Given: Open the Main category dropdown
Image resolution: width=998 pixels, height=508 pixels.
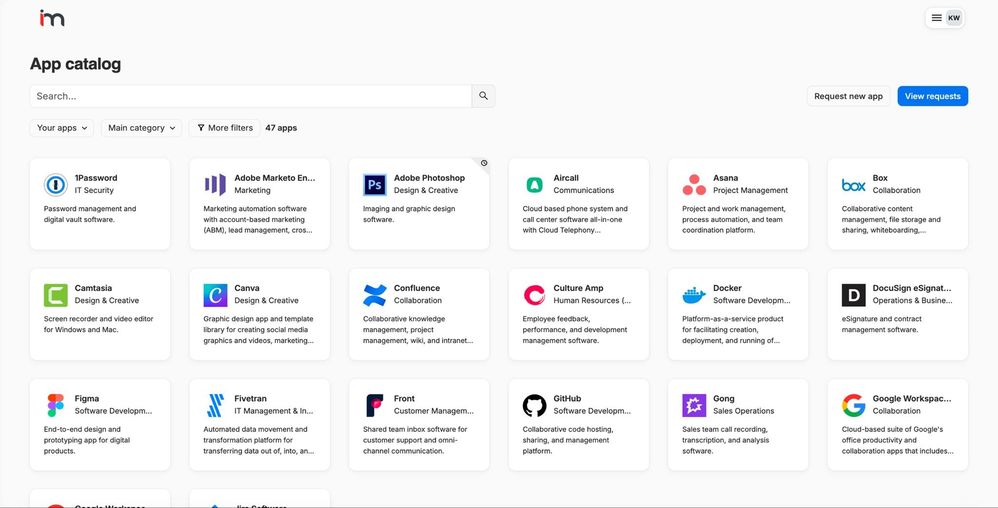Looking at the screenshot, I should click(142, 128).
